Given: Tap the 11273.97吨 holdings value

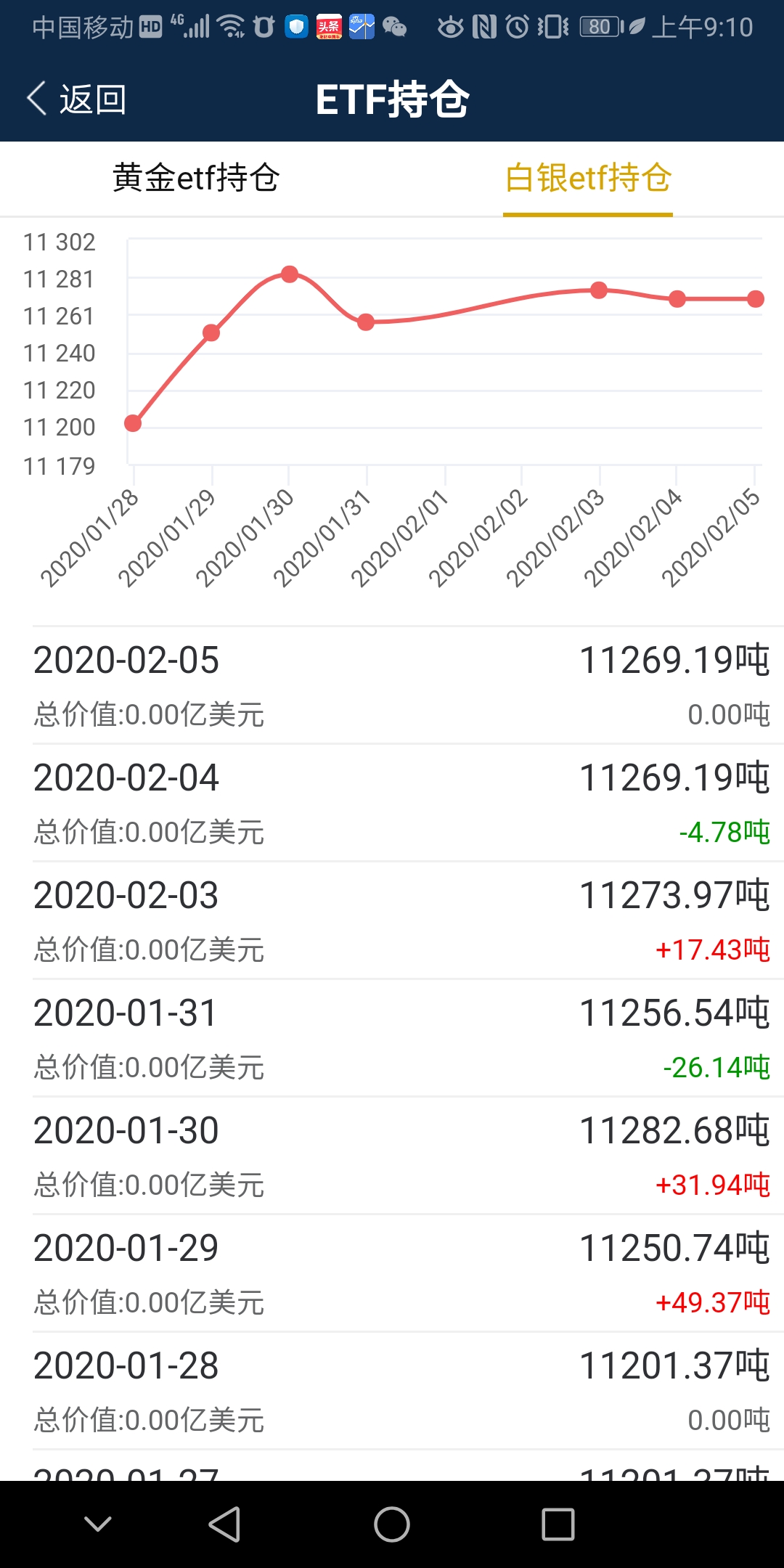Looking at the screenshot, I should click(674, 895).
